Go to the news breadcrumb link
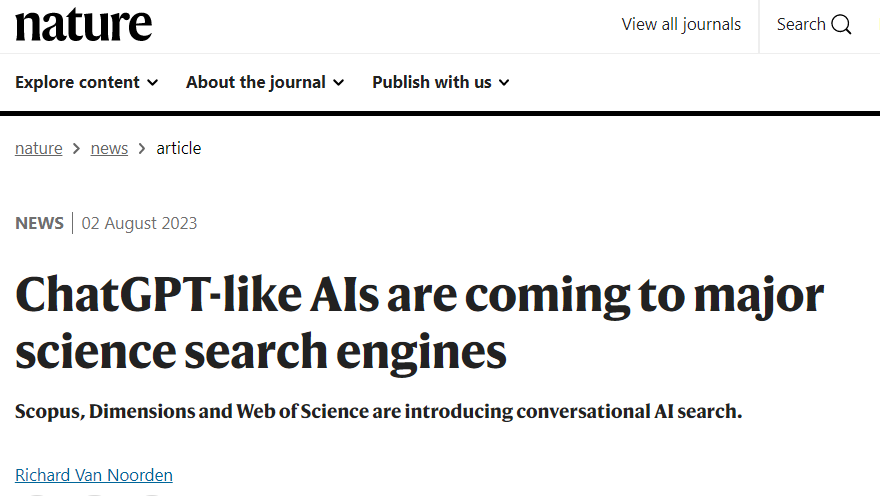This screenshot has height=496, width=880. [109, 148]
